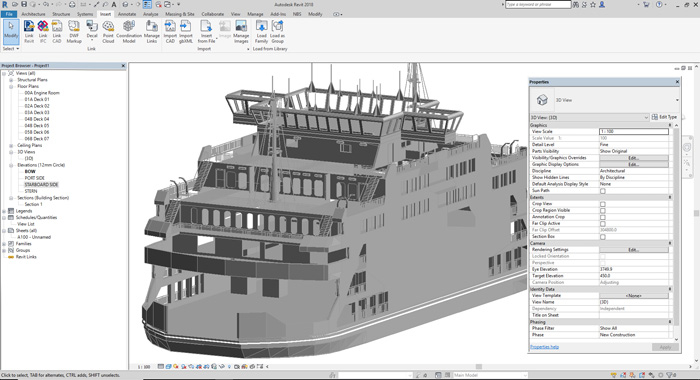700x380 pixels.
Task: Click Edit for Visibility/Graphics Overrides
Action: click(x=633, y=158)
